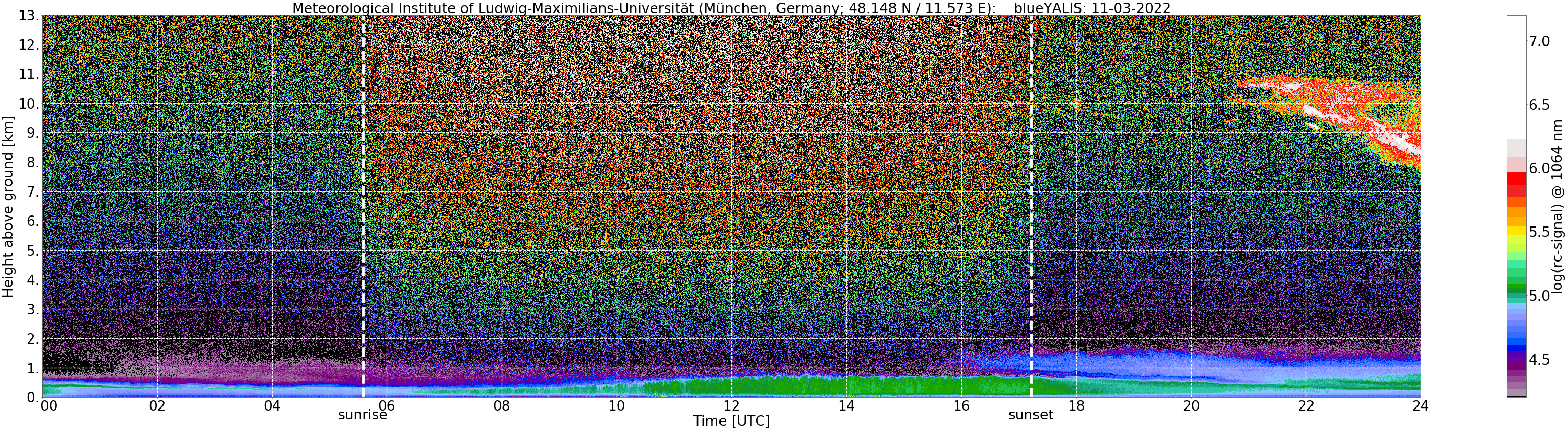Click the '13.' height tick label
Screen dimensions: 1568x431
pyautogui.click(x=29, y=16)
